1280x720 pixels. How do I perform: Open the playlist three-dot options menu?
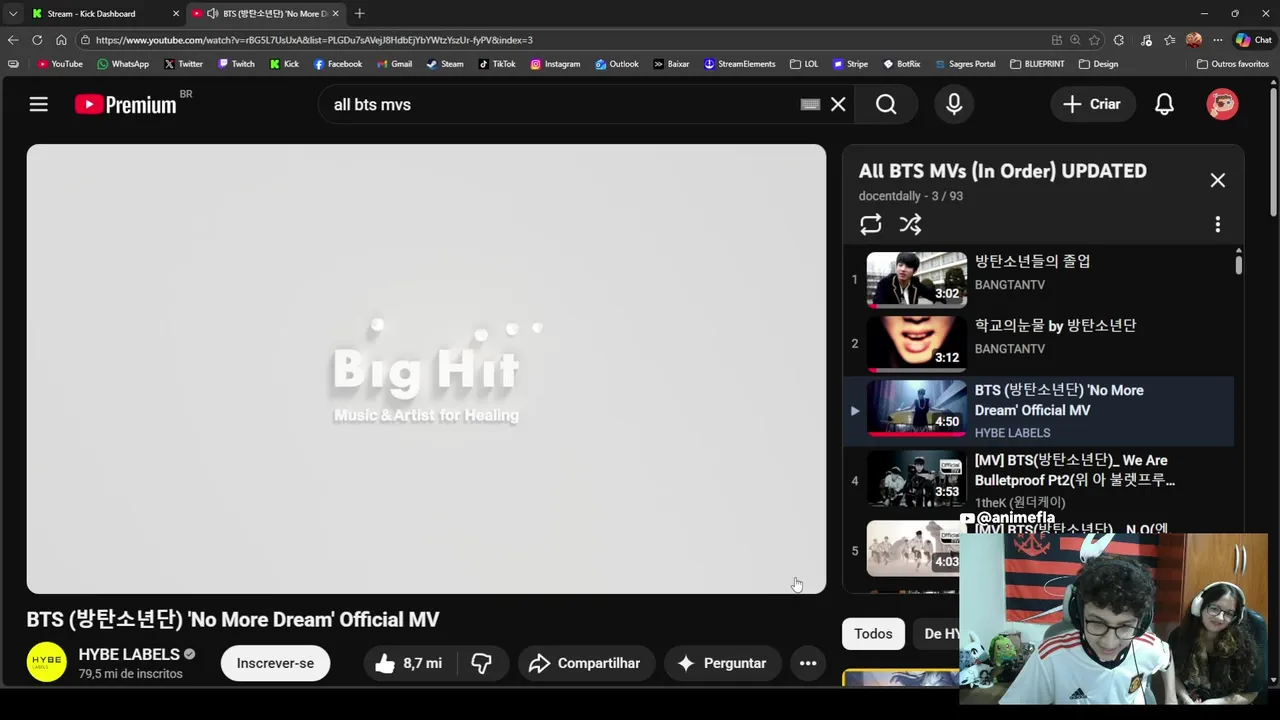pyautogui.click(x=1217, y=224)
